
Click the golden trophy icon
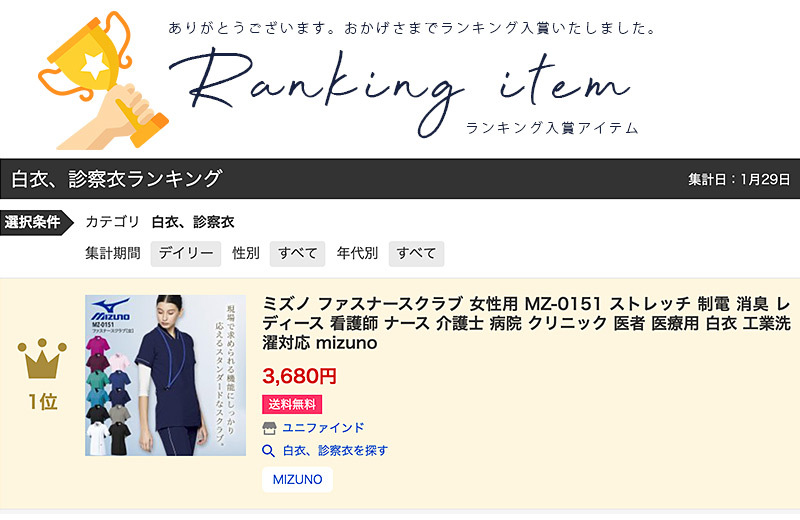103,80
